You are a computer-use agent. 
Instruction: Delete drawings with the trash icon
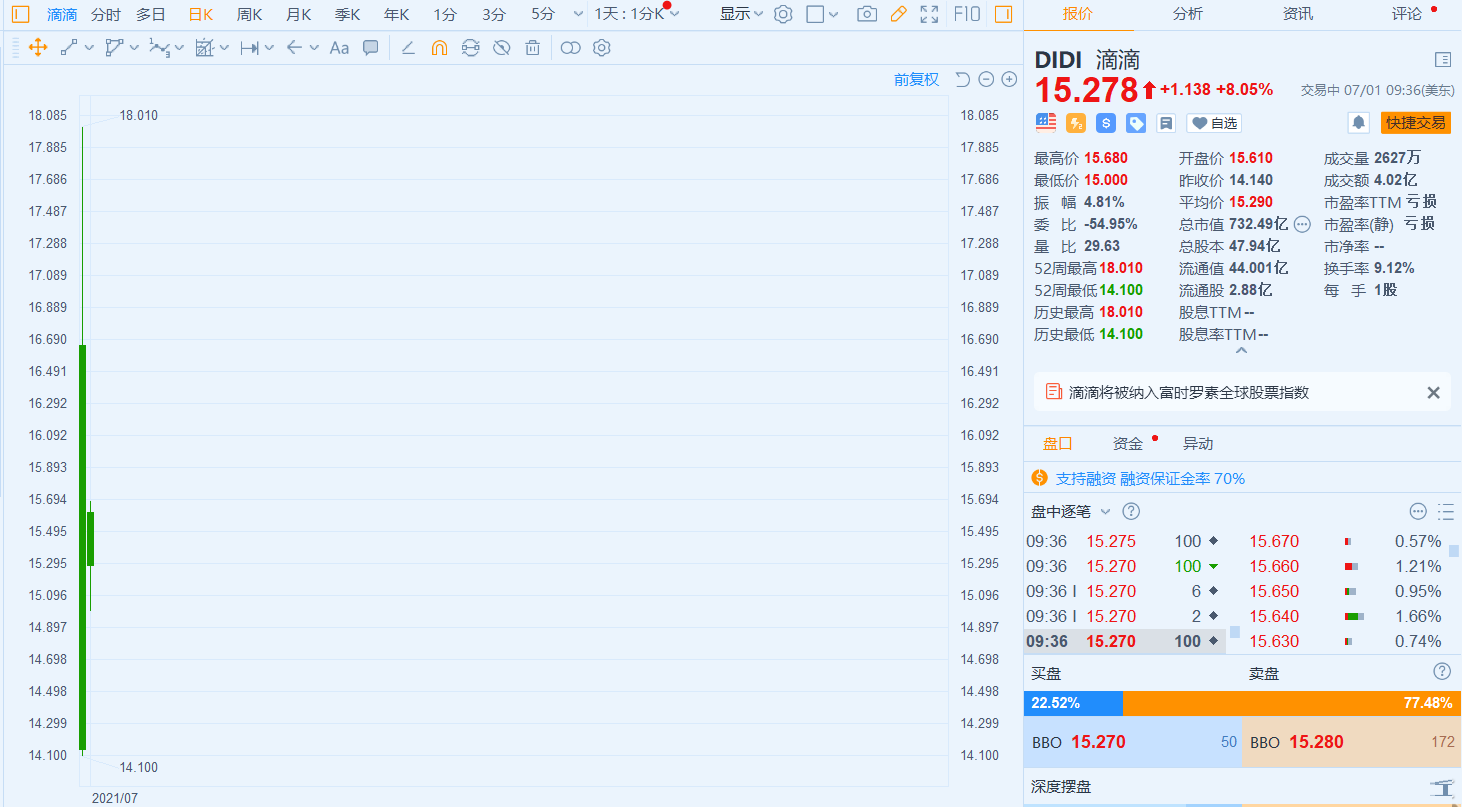tap(533, 48)
